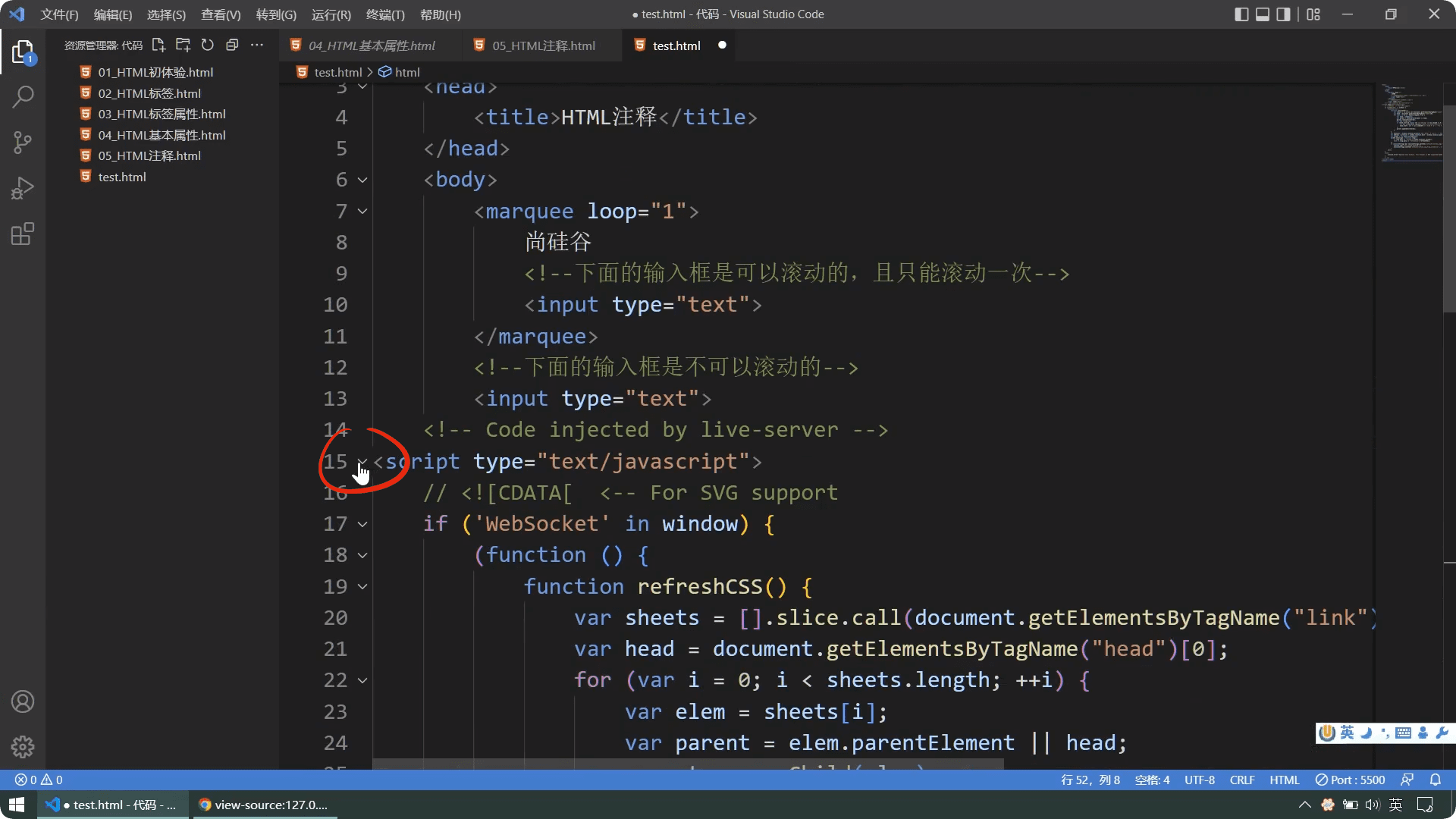Toggle primary sidebar layout button

click(x=1241, y=14)
